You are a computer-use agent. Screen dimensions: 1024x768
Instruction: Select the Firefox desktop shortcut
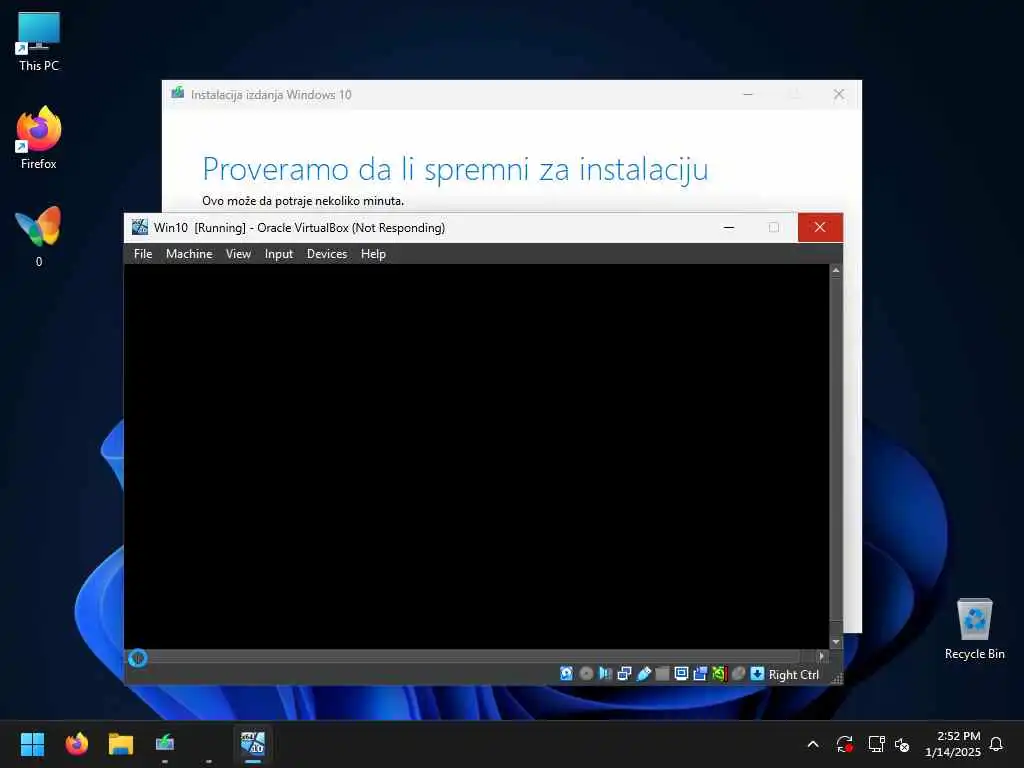(39, 138)
